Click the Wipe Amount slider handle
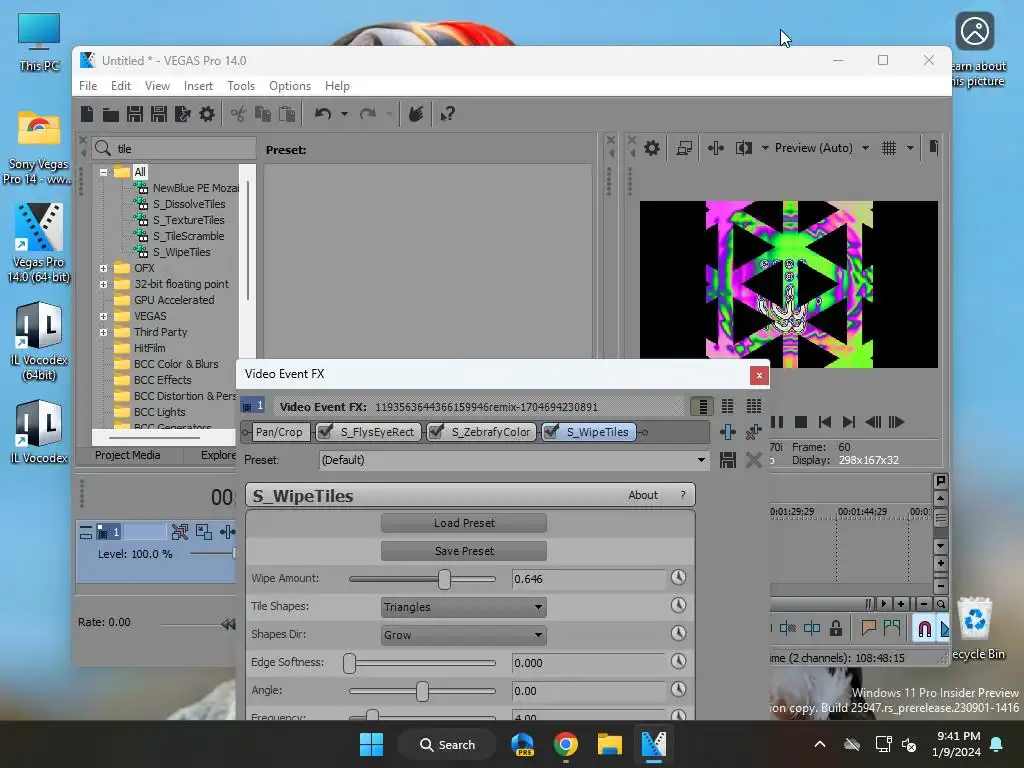The width and height of the screenshot is (1024, 768). (x=444, y=579)
